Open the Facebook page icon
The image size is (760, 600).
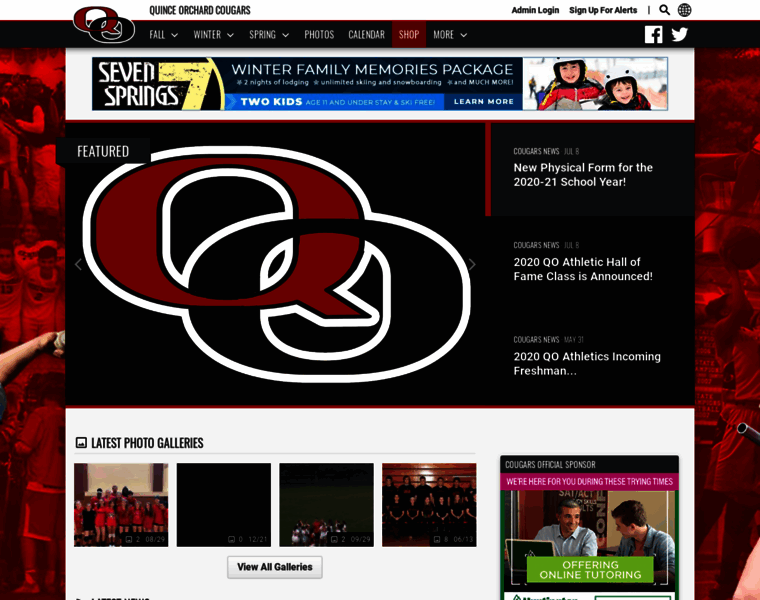click(653, 34)
